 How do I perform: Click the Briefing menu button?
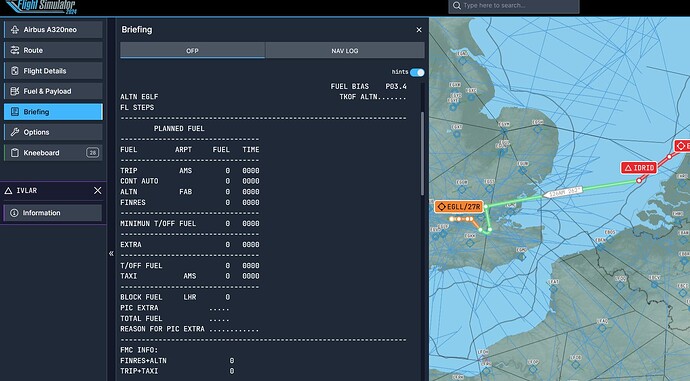(x=53, y=112)
